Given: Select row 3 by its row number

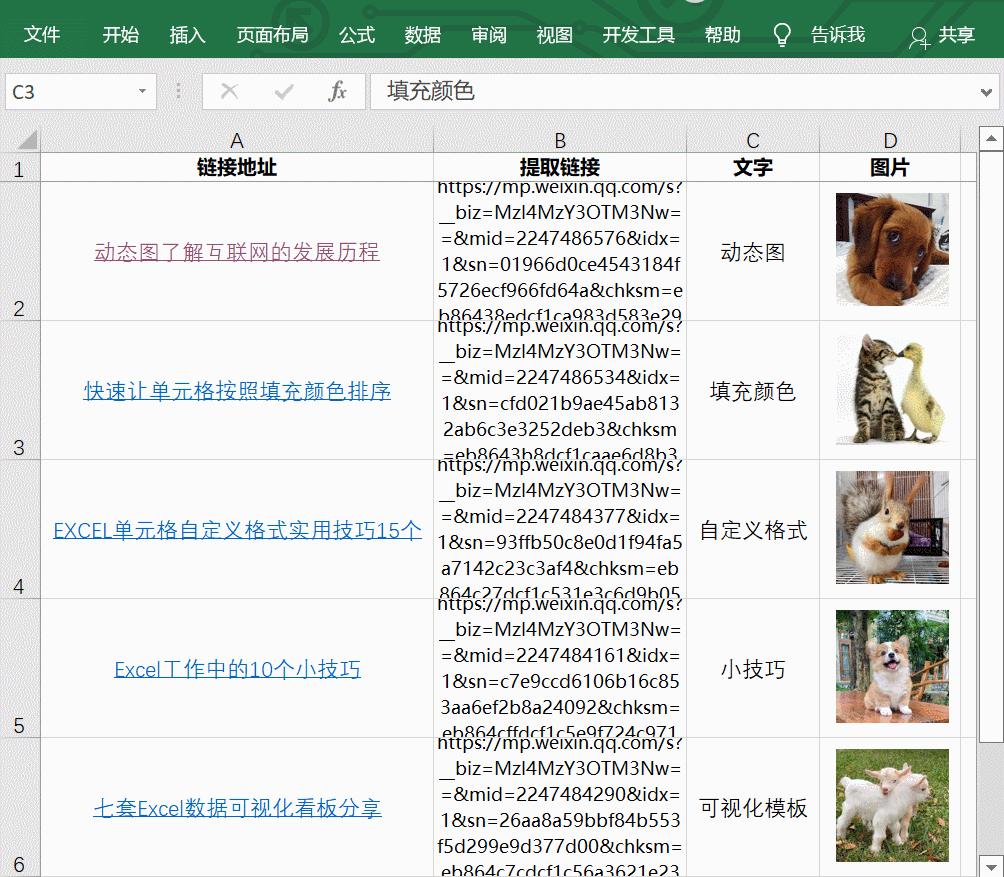Looking at the screenshot, I should pyautogui.click(x=19, y=448).
